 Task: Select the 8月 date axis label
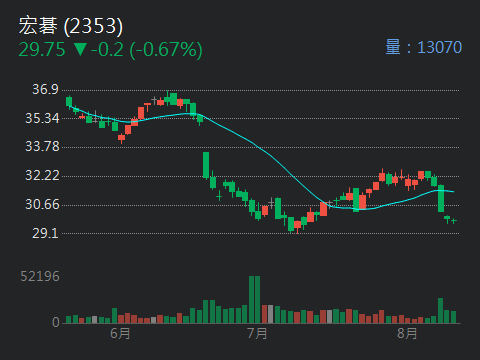pyautogui.click(x=407, y=333)
